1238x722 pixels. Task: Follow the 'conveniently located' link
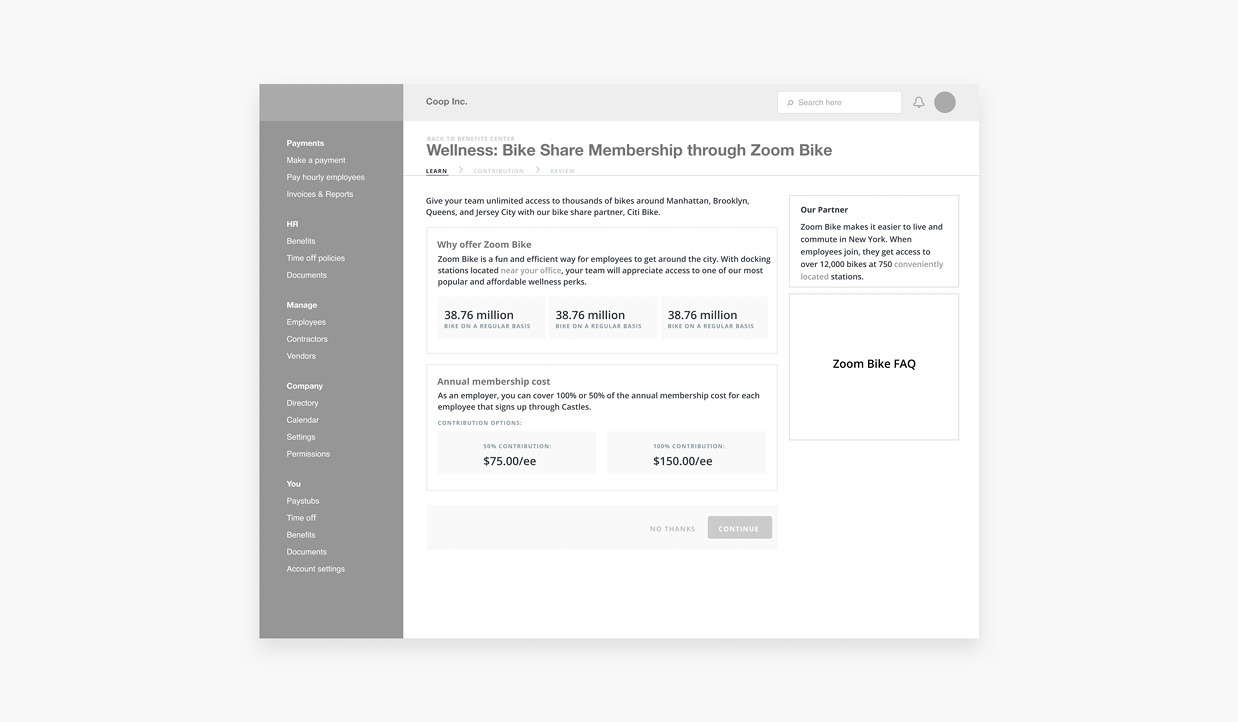coord(872,270)
